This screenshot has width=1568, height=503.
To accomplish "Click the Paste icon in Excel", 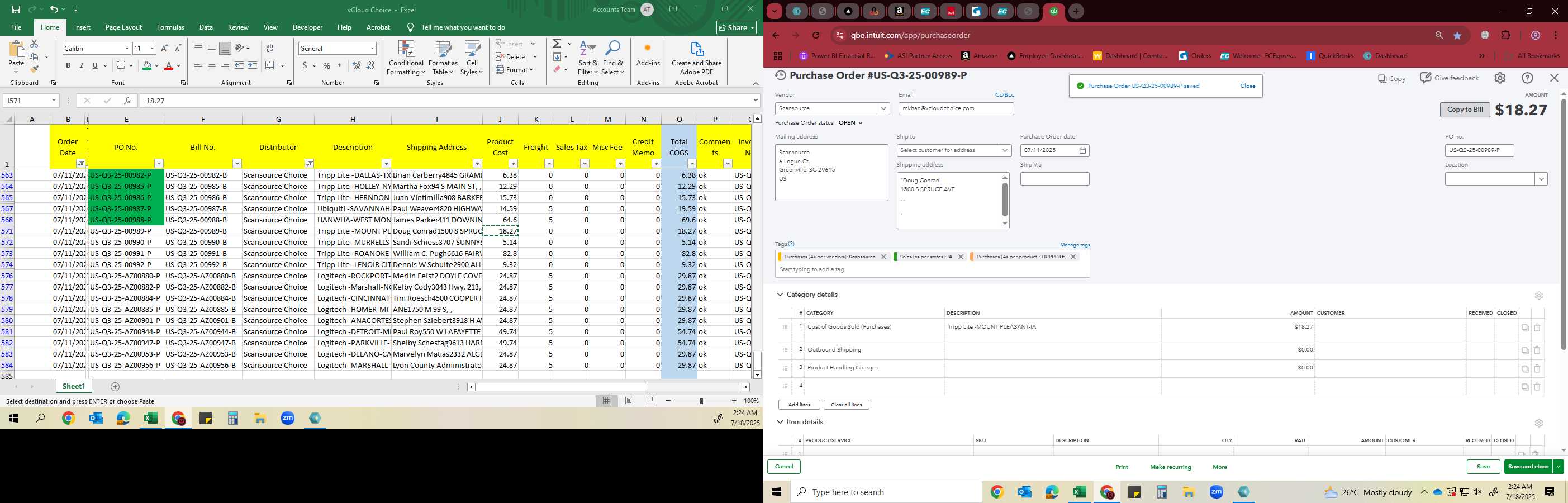I will [16, 50].
